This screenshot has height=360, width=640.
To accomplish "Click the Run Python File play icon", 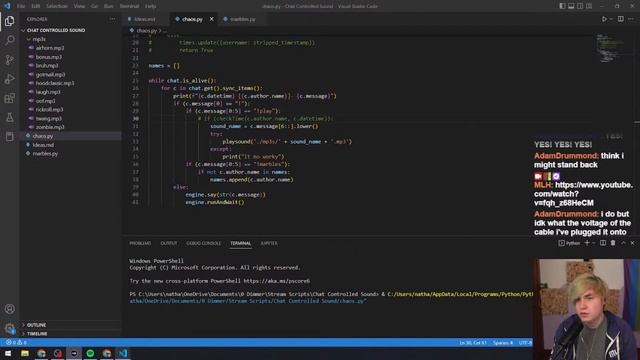I will click(604, 19).
